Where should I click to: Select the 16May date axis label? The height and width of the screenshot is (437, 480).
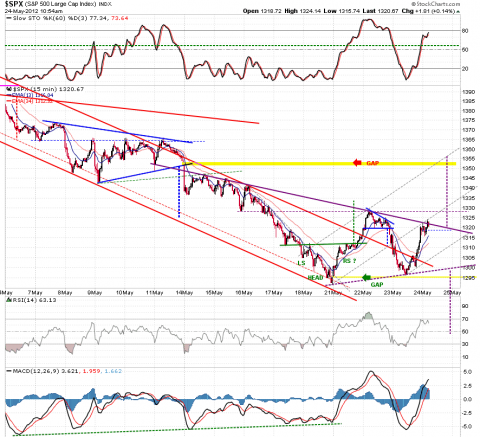pos(243,293)
